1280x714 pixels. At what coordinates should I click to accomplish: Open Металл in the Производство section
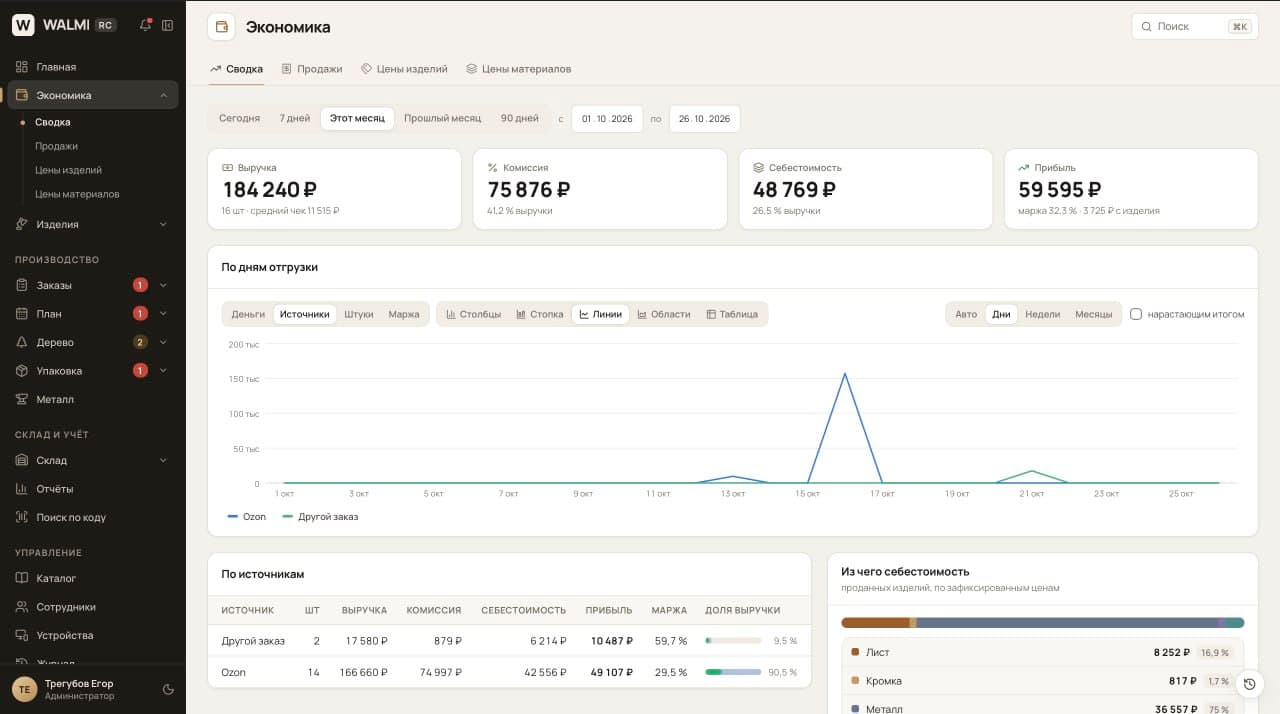click(93, 399)
